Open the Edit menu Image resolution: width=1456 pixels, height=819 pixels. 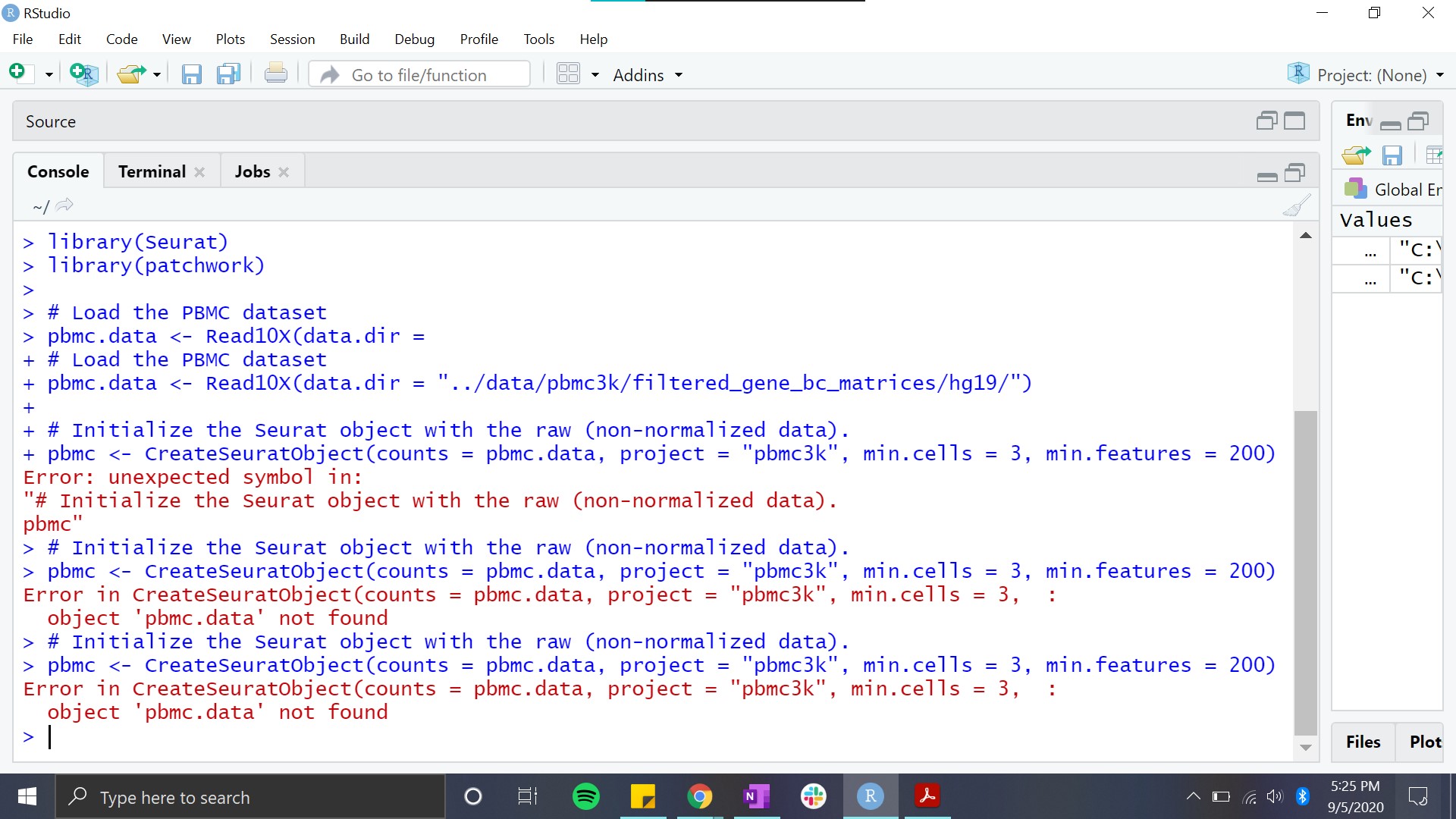70,39
